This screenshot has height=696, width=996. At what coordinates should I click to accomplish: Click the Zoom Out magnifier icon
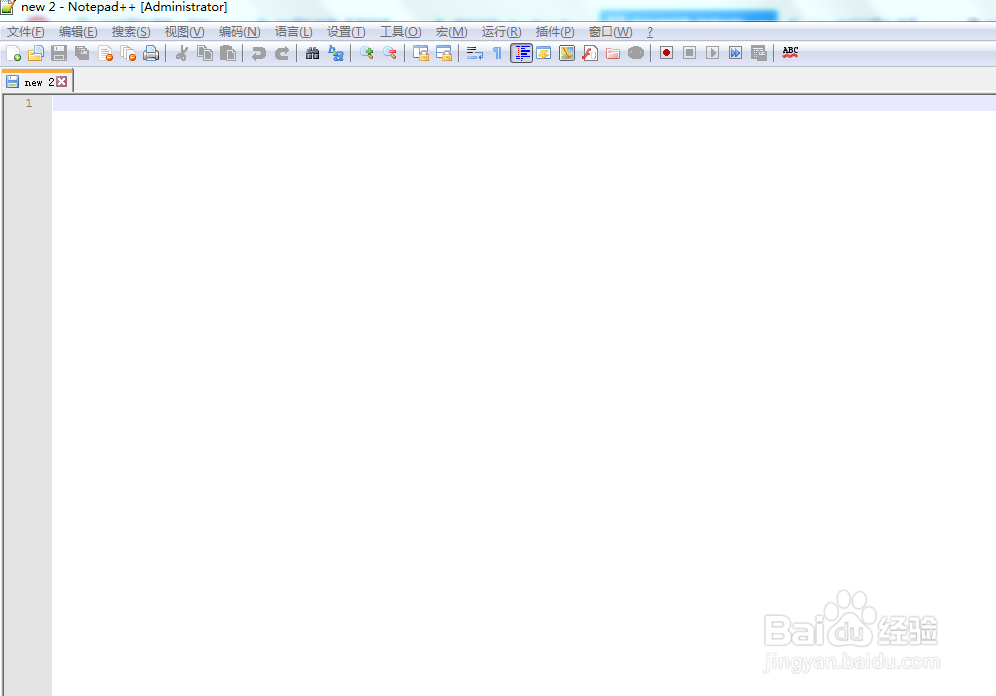(389, 53)
